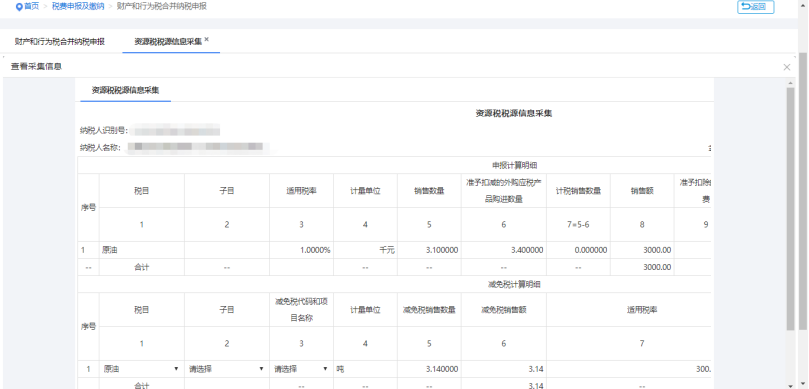Click the 减免税销售额 column header

click(504, 310)
